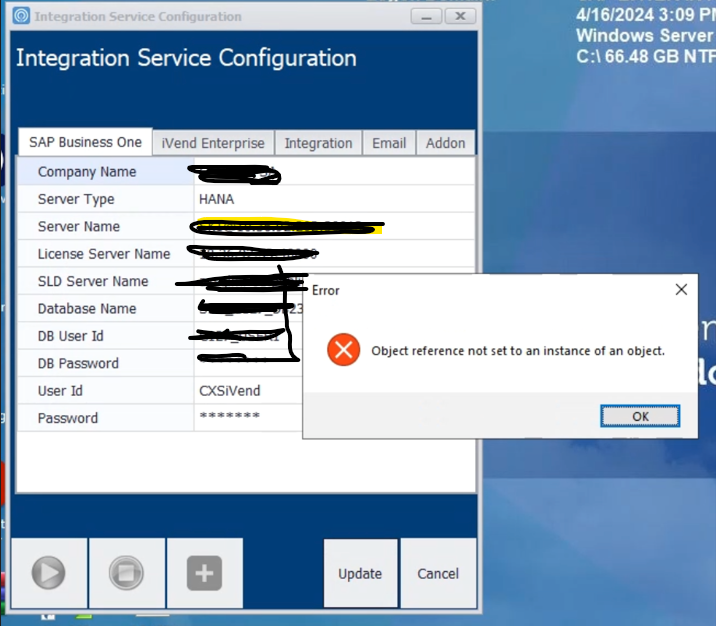Click the red error icon in dialog
Image resolution: width=716 pixels, height=626 pixels.
tap(343, 350)
